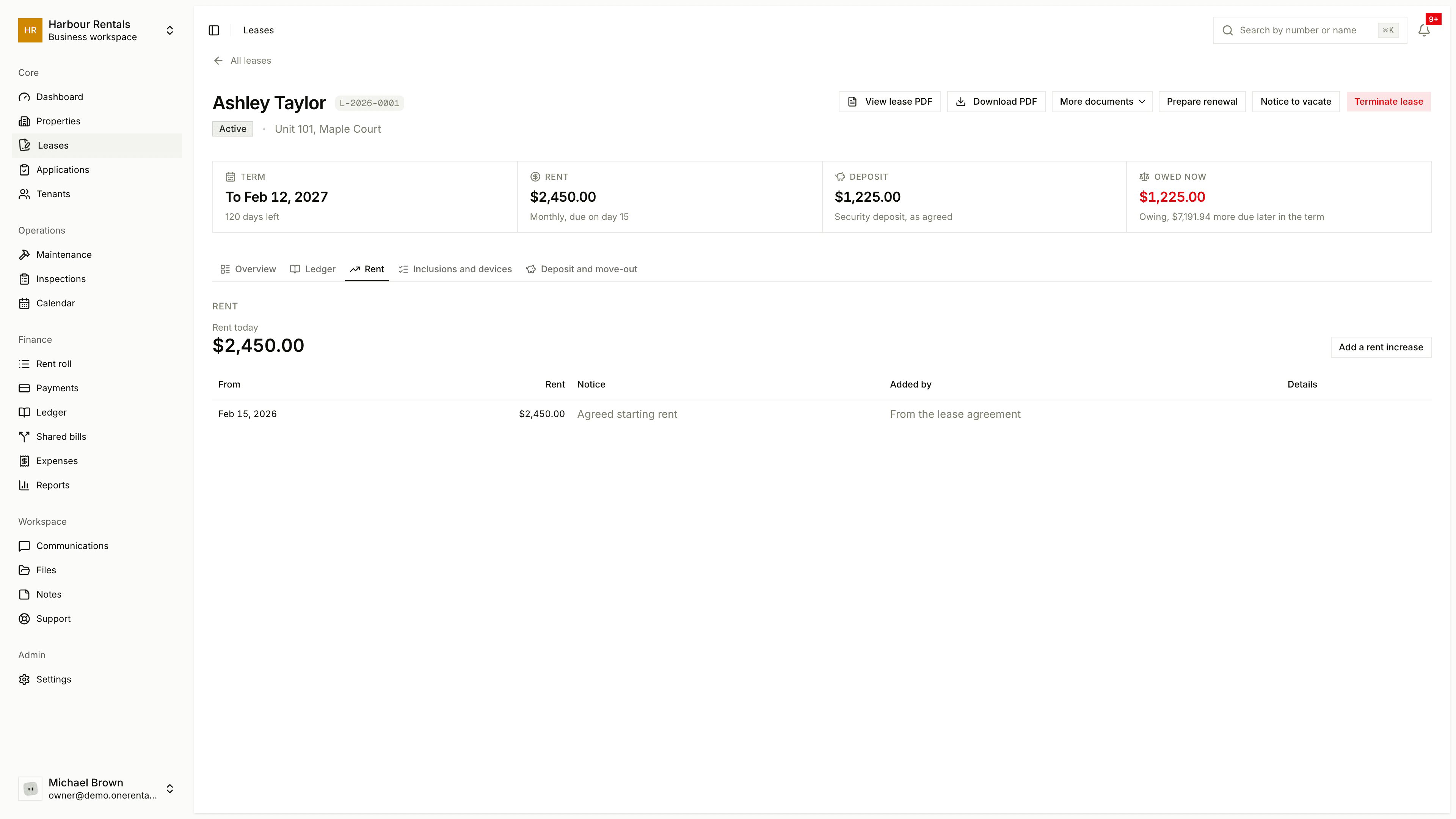Click the To Feb 12, 2027 term value
1456x819 pixels.
[276, 197]
